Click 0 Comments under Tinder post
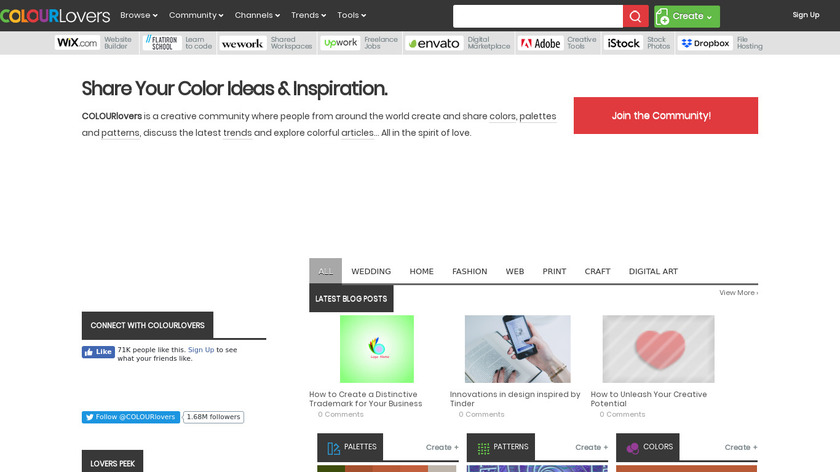 [x=481, y=414]
